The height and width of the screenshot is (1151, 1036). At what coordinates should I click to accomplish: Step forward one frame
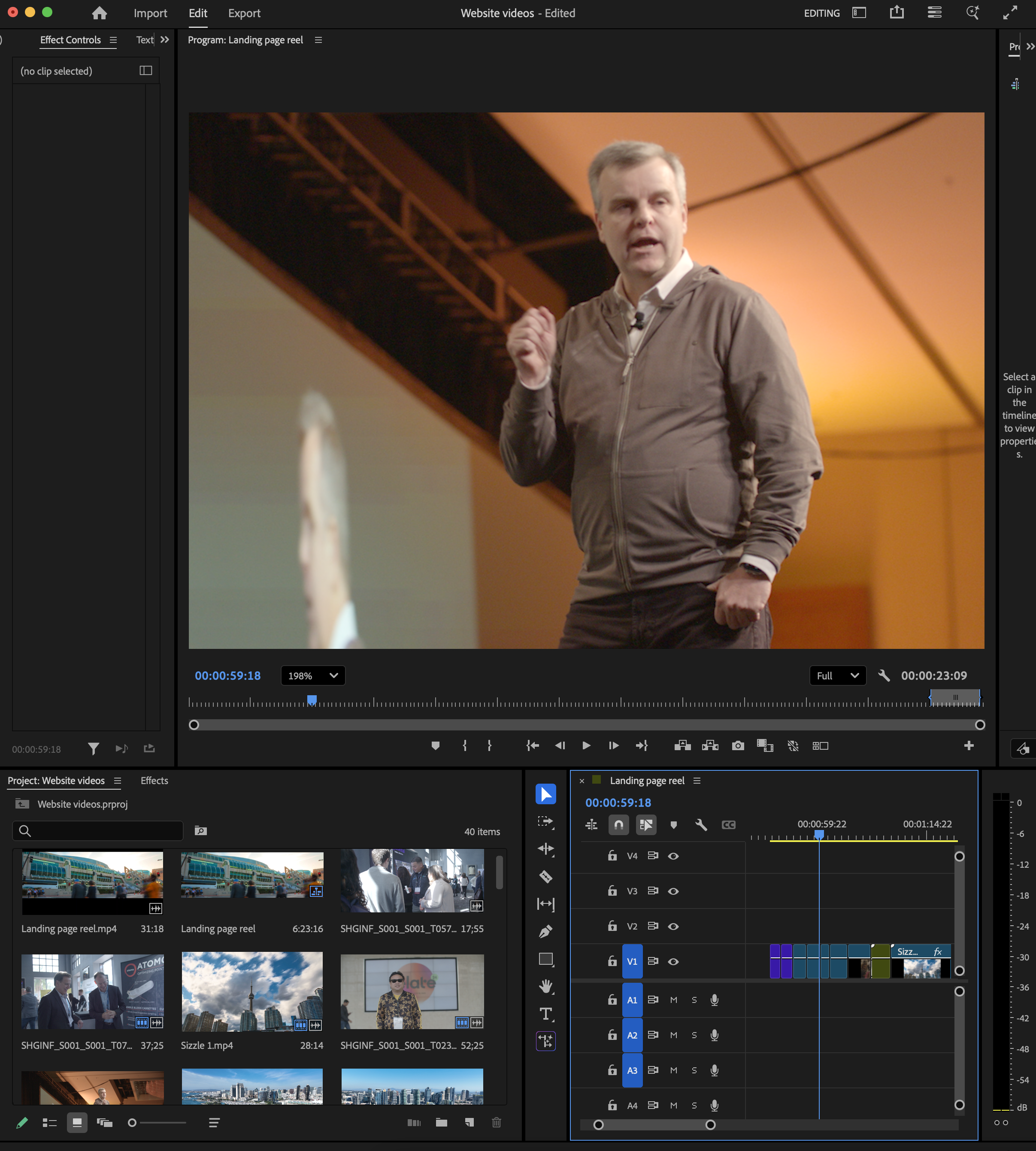pyautogui.click(x=614, y=746)
